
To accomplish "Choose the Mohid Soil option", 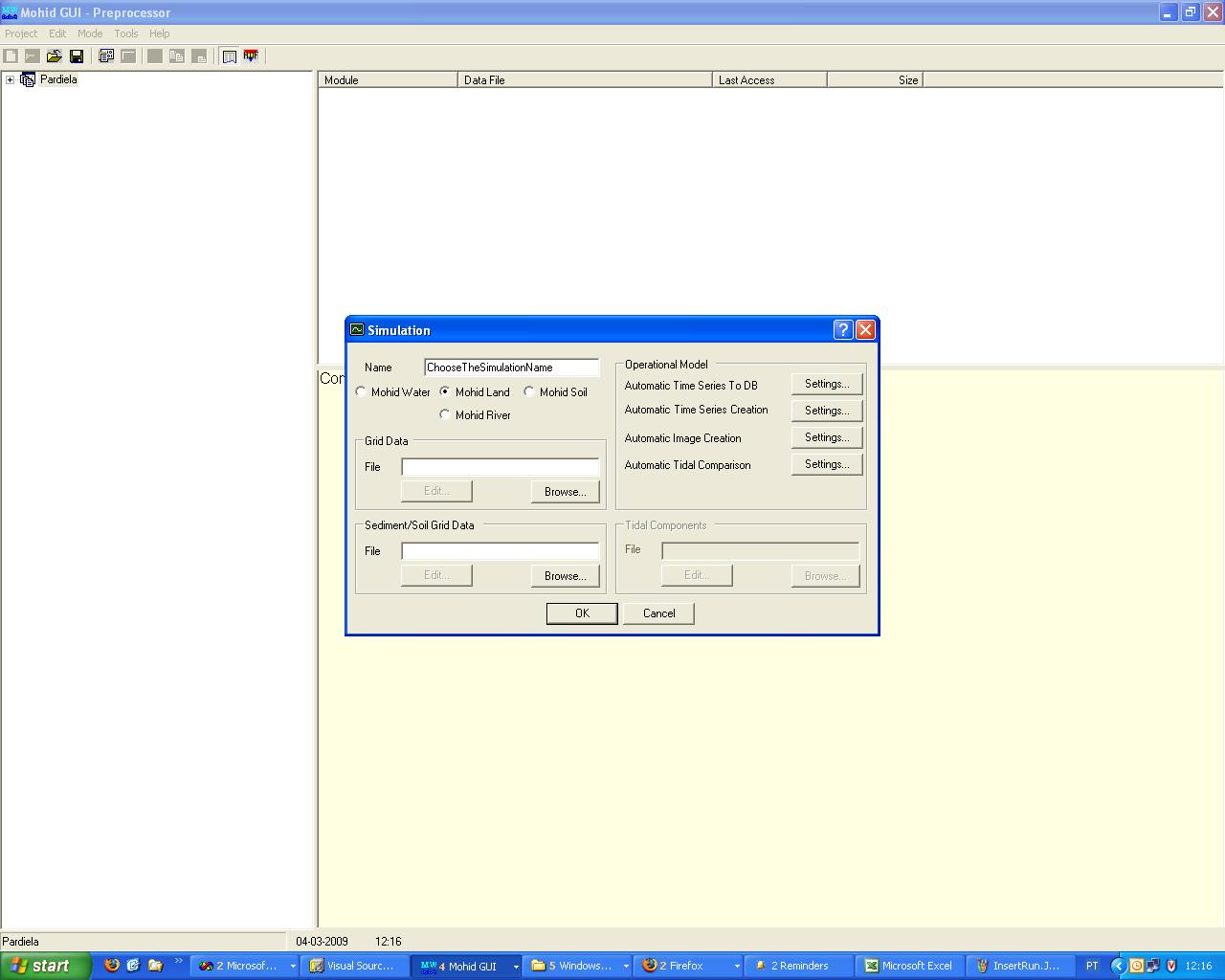I will pos(529,391).
